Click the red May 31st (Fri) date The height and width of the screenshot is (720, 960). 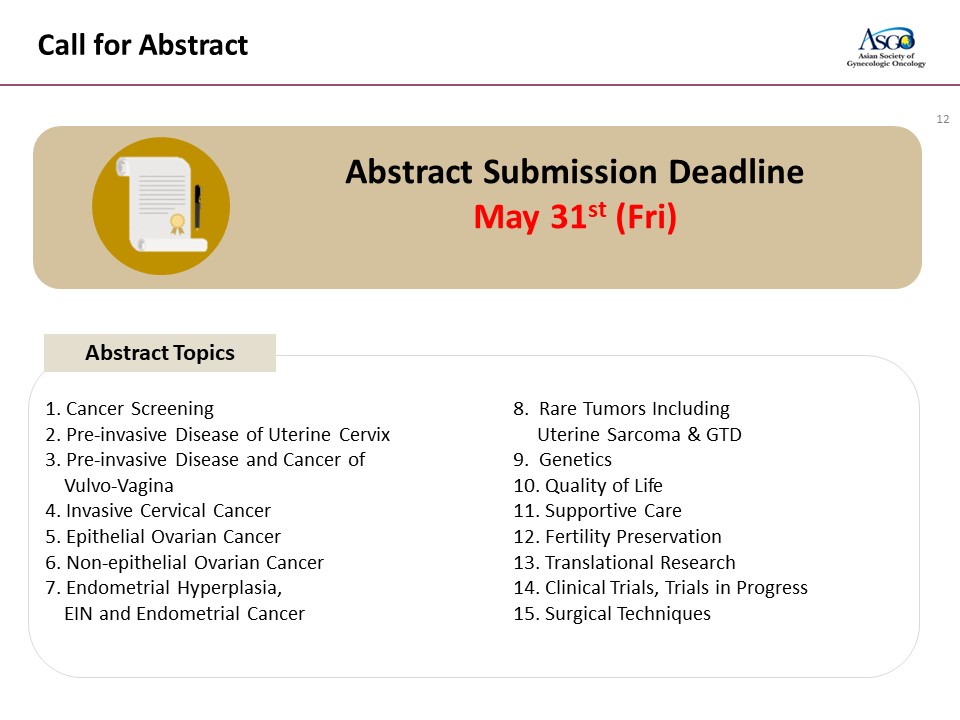575,217
